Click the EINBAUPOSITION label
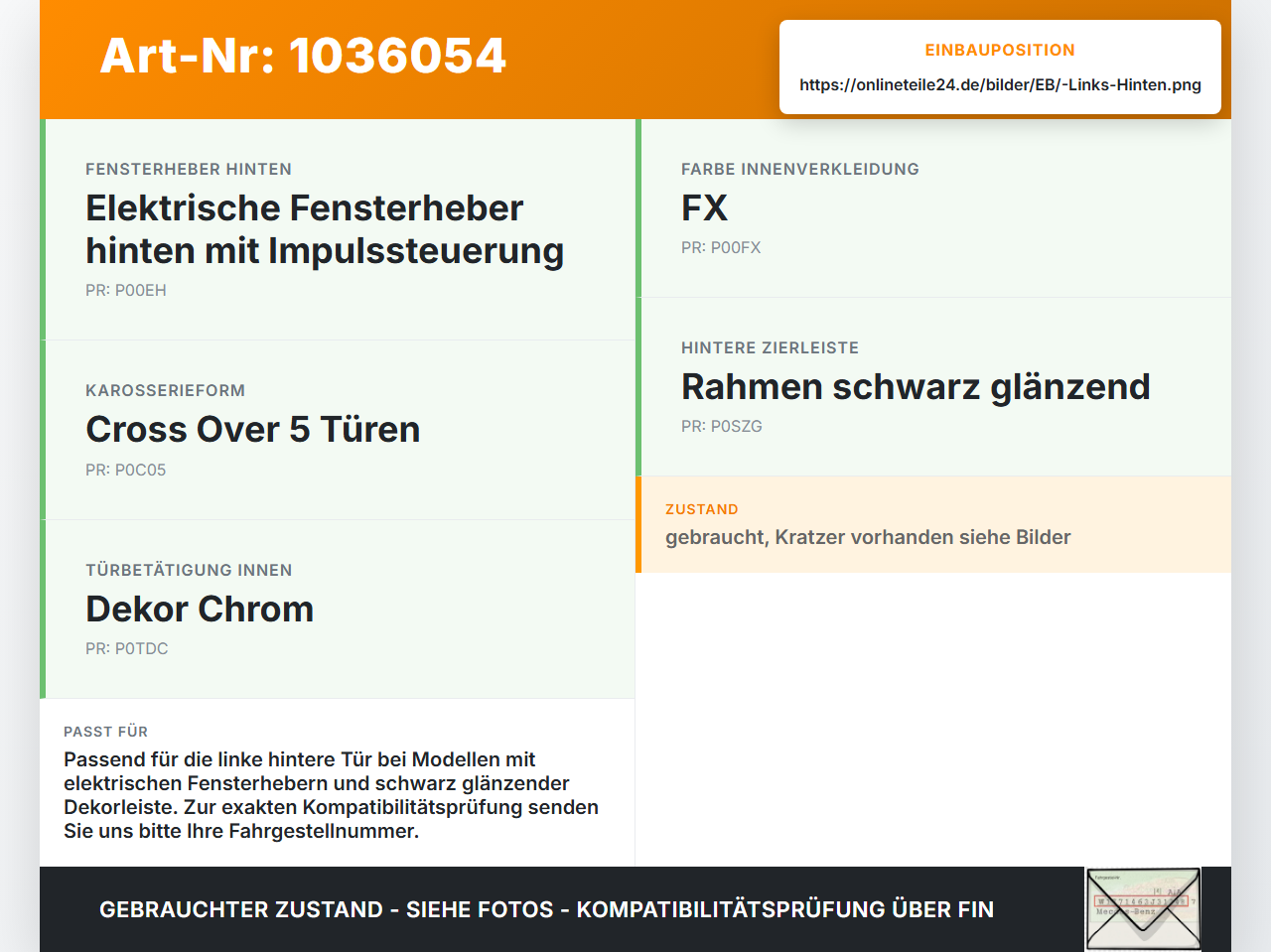Image resolution: width=1271 pixels, height=952 pixels. pos(1000,50)
